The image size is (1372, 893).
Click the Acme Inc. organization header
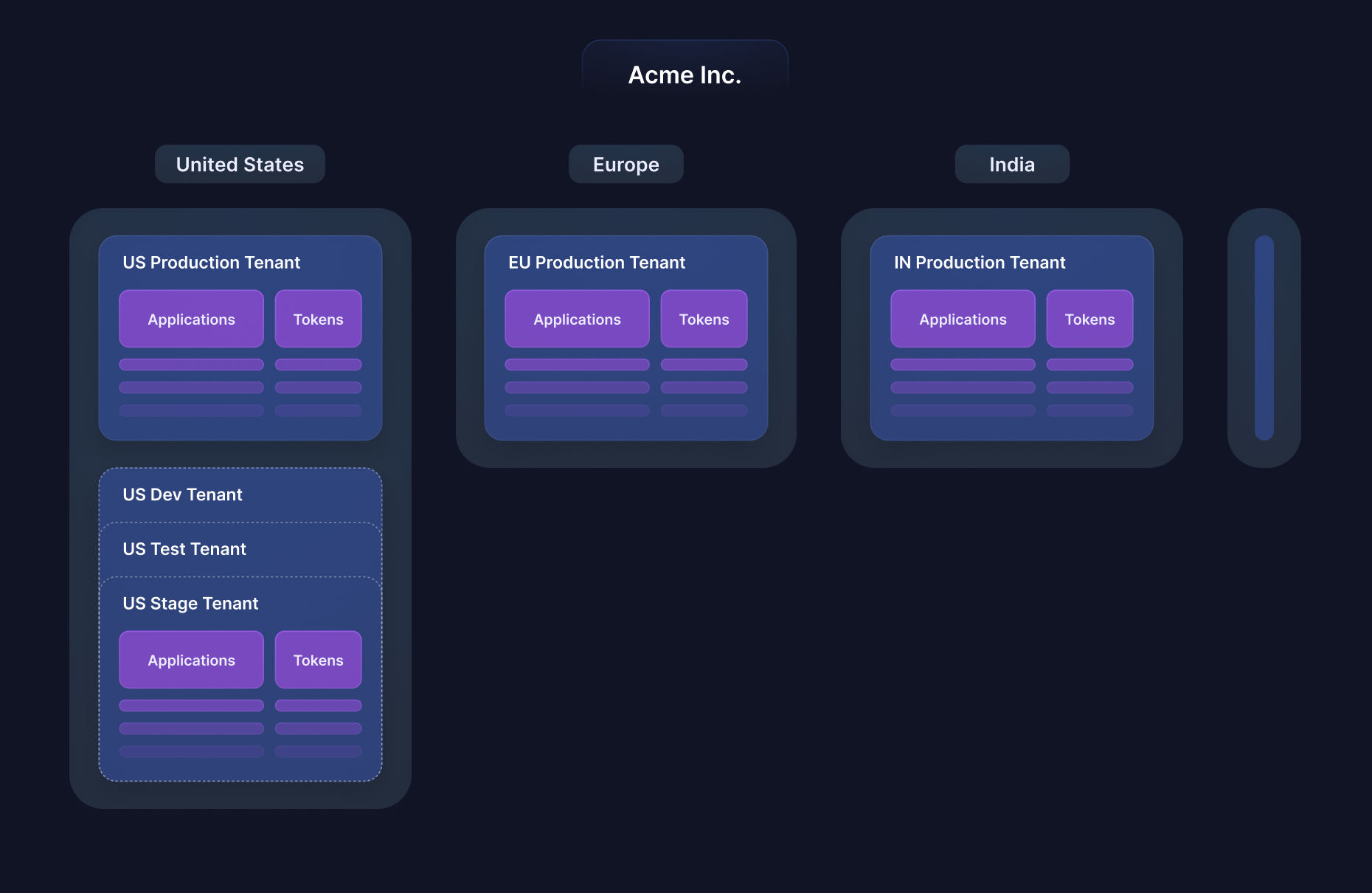point(685,75)
